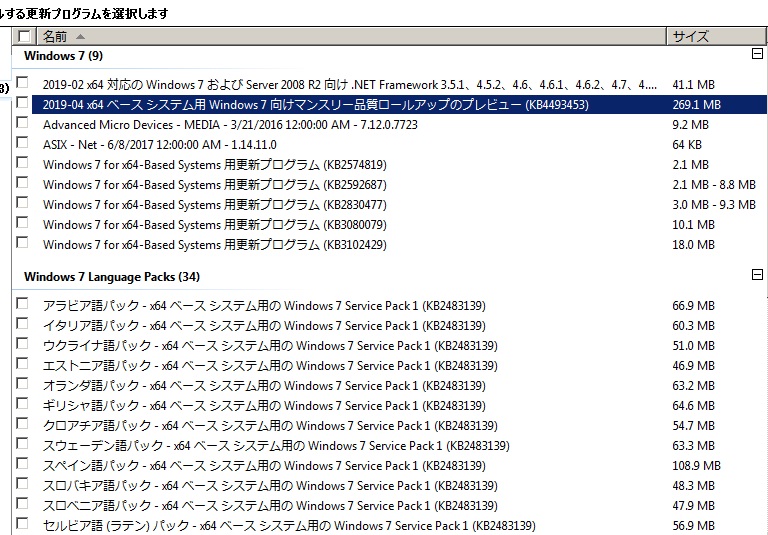The image size is (768, 535).
Task: Check the セルビア語 (ラテン) パック checkbox
Action: pyautogui.click(x=23, y=524)
